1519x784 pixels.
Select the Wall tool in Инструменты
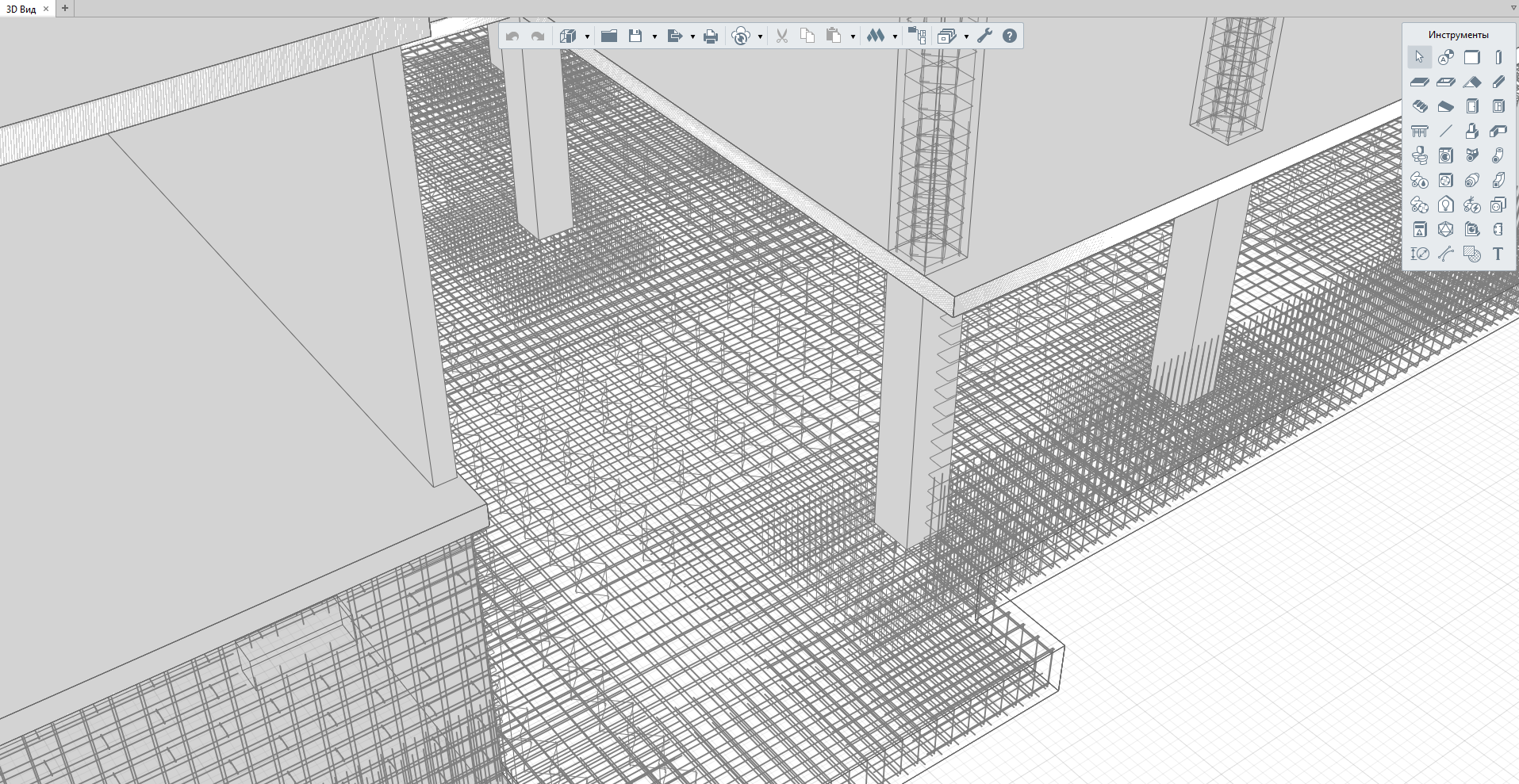1471,57
